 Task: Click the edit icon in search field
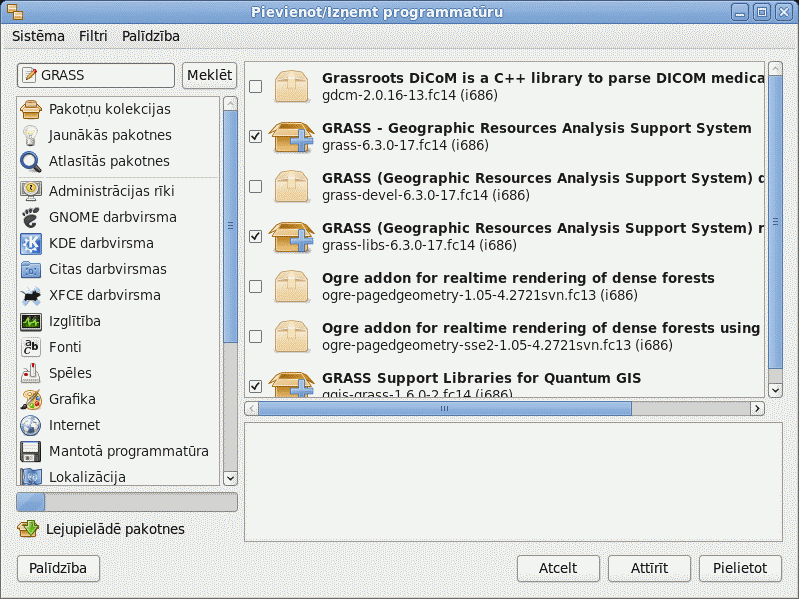click(x=30, y=75)
